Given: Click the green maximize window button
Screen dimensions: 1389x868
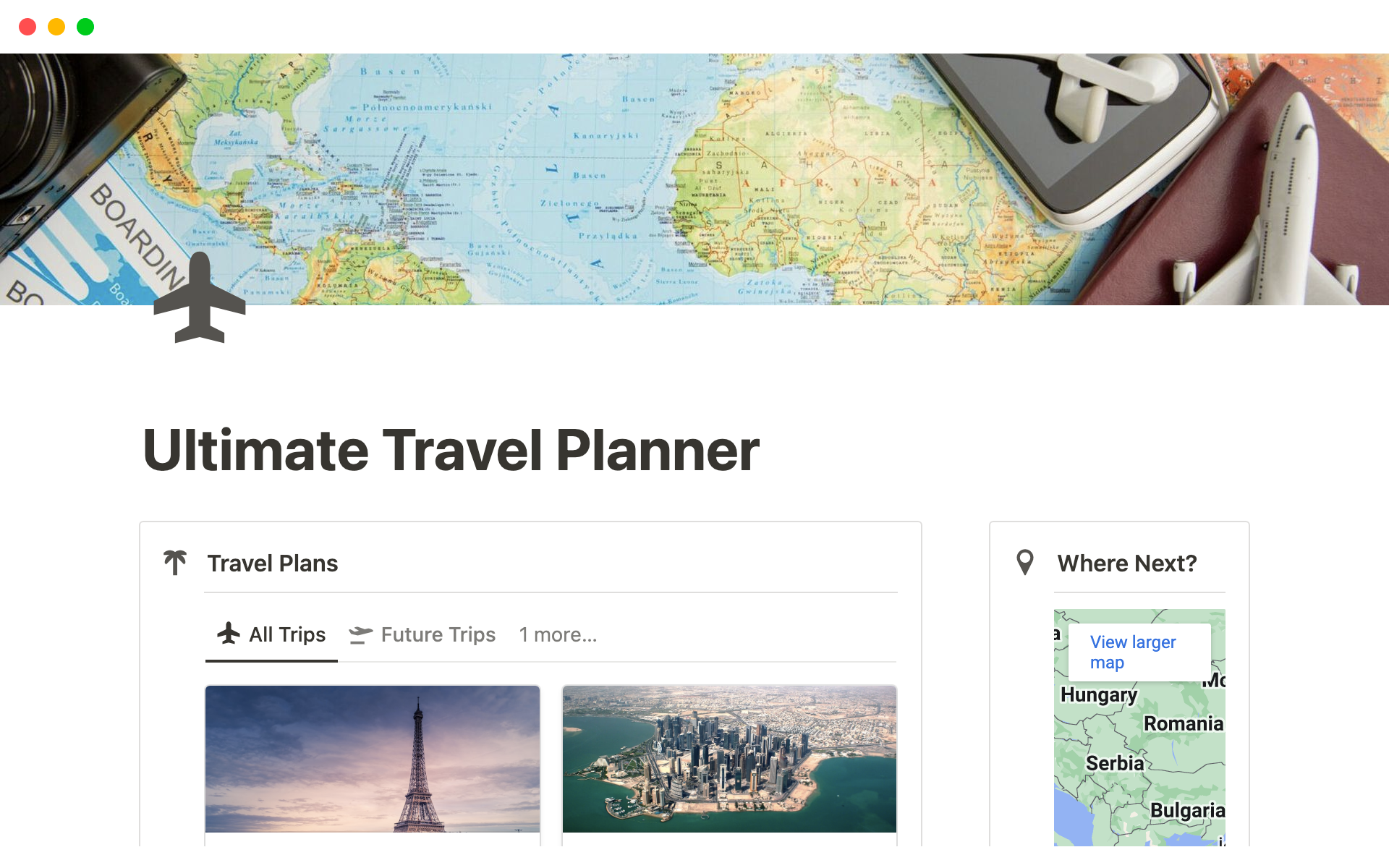Looking at the screenshot, I should 85,27.
